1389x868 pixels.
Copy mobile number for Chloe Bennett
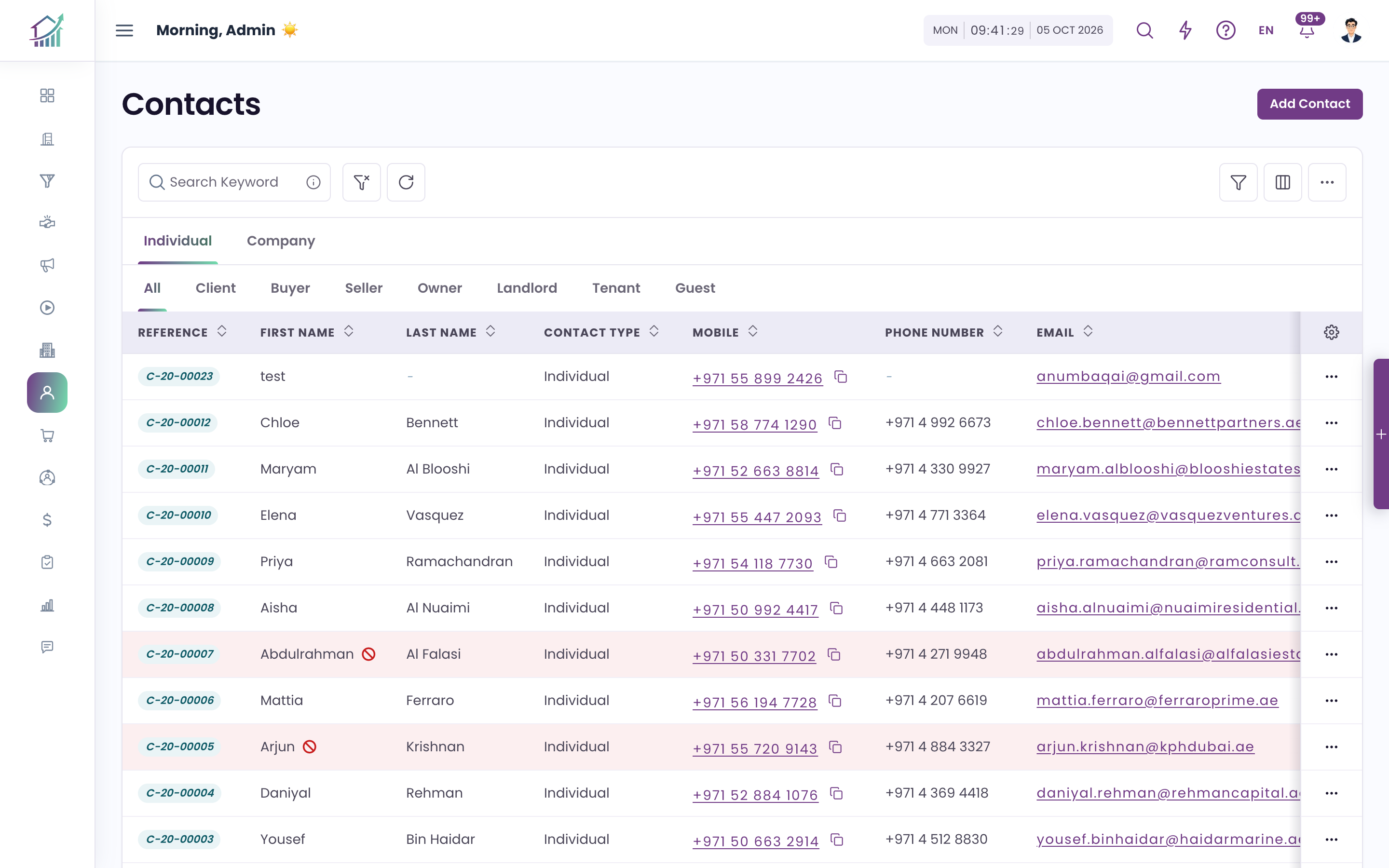tap(835, 424)
